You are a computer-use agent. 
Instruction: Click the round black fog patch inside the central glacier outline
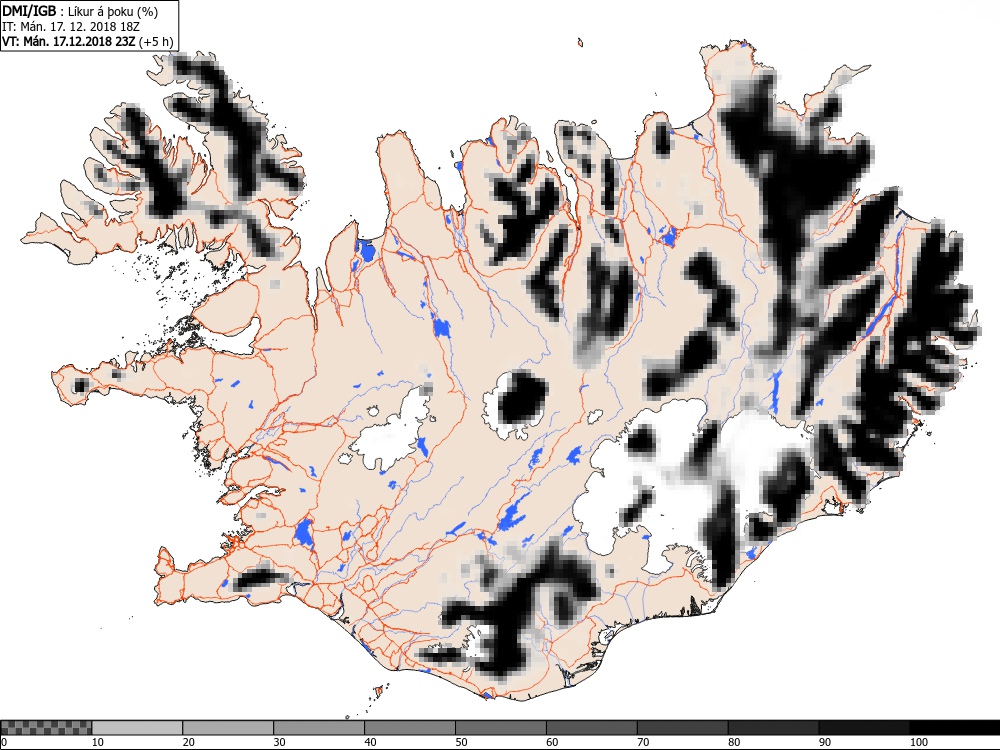tap(522, 399)
